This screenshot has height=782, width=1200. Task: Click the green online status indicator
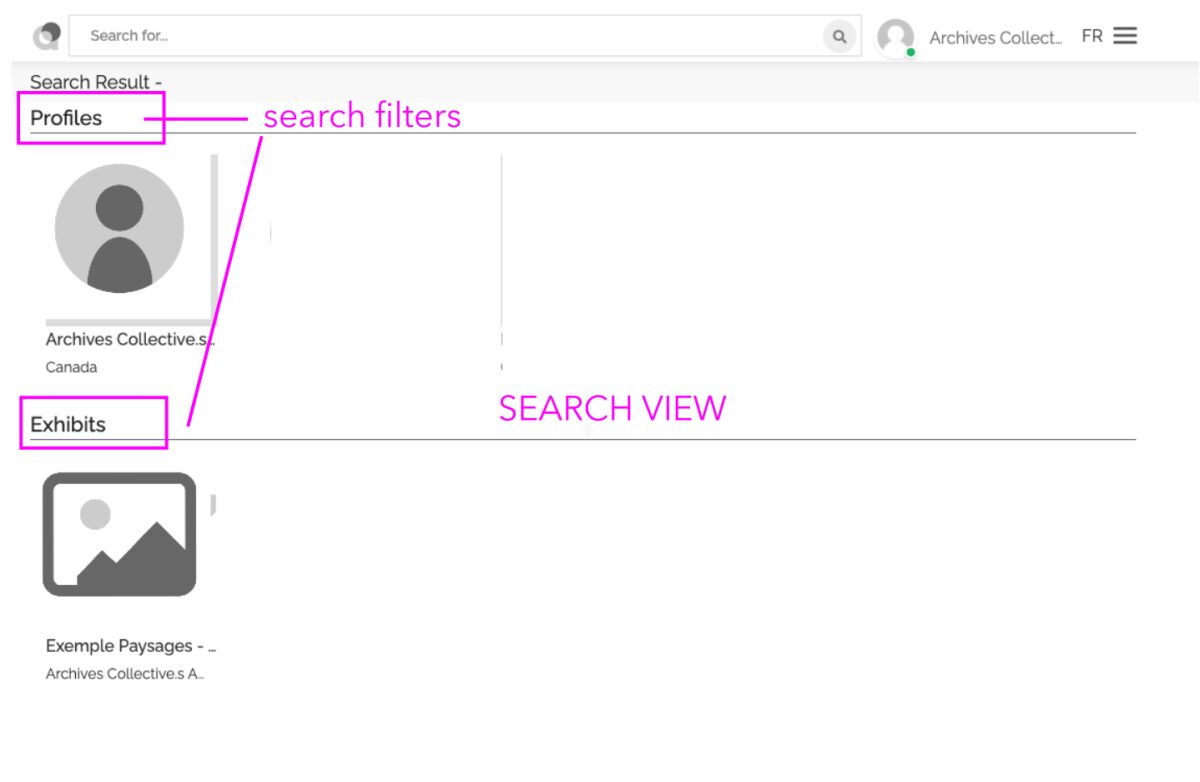(x=909, y=51)
